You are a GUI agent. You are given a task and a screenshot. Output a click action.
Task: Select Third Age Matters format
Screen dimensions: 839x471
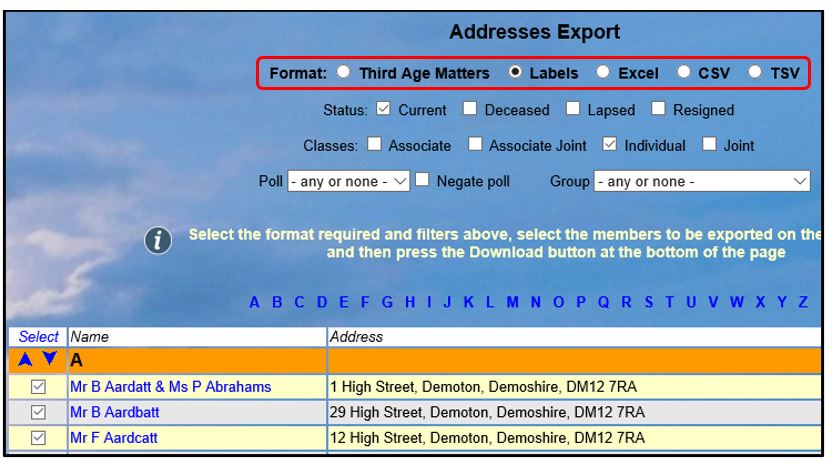[344, 73]
